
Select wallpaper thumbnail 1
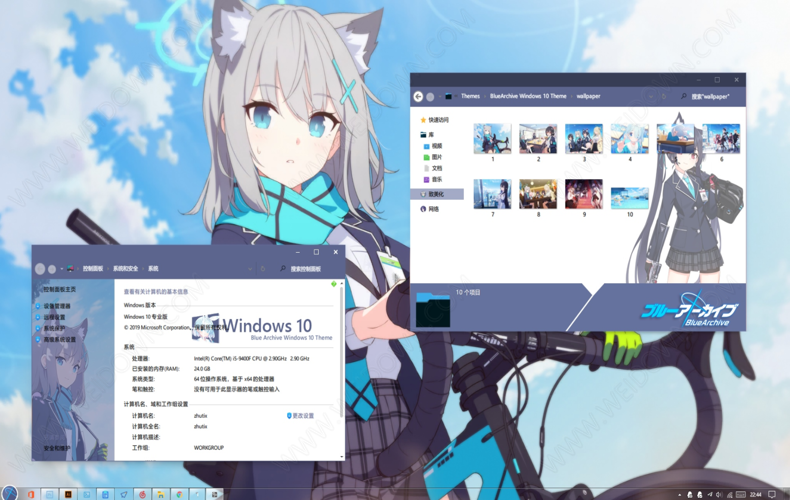493,139
